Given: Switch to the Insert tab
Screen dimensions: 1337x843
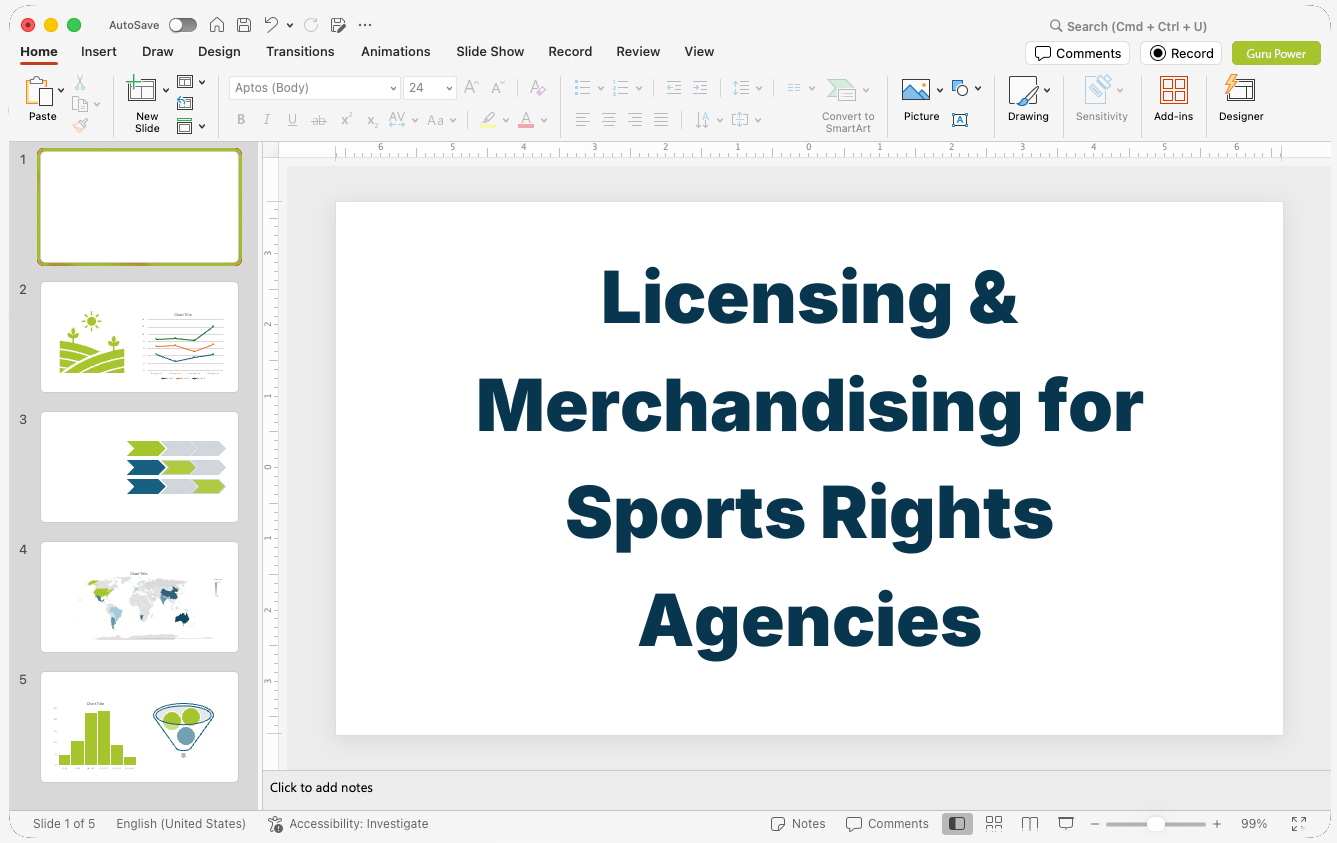Looking at the screenshot, I should [99, 51].
